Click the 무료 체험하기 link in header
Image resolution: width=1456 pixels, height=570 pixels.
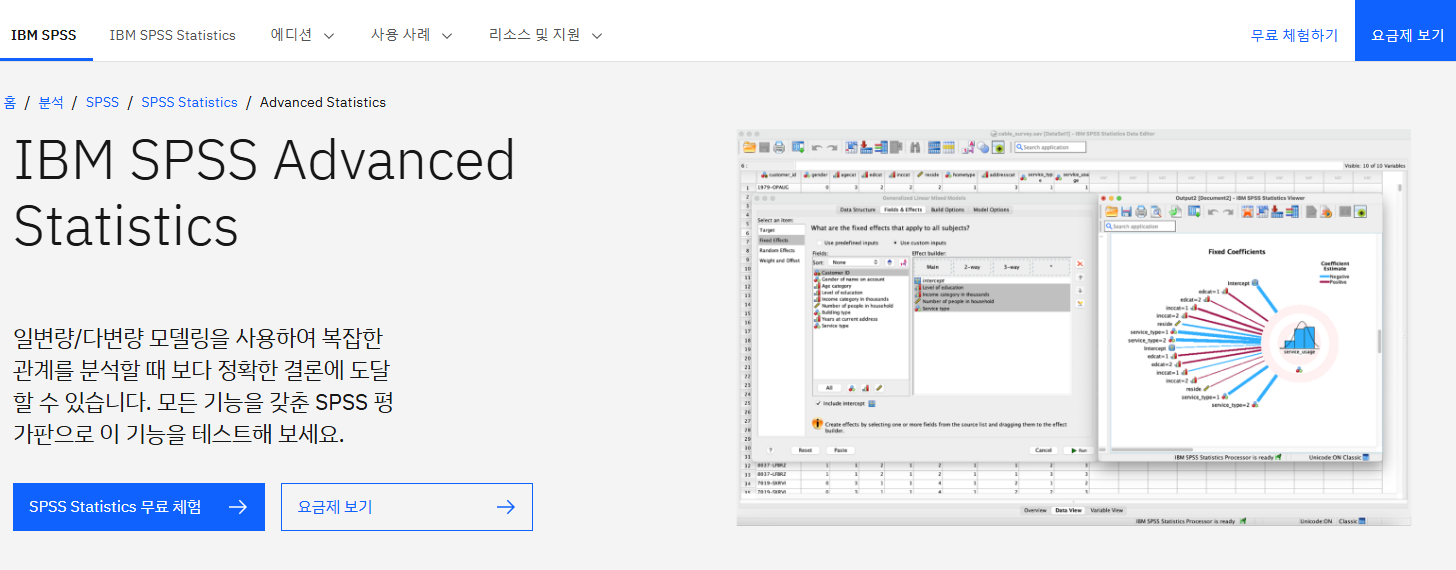[1294, 35]
